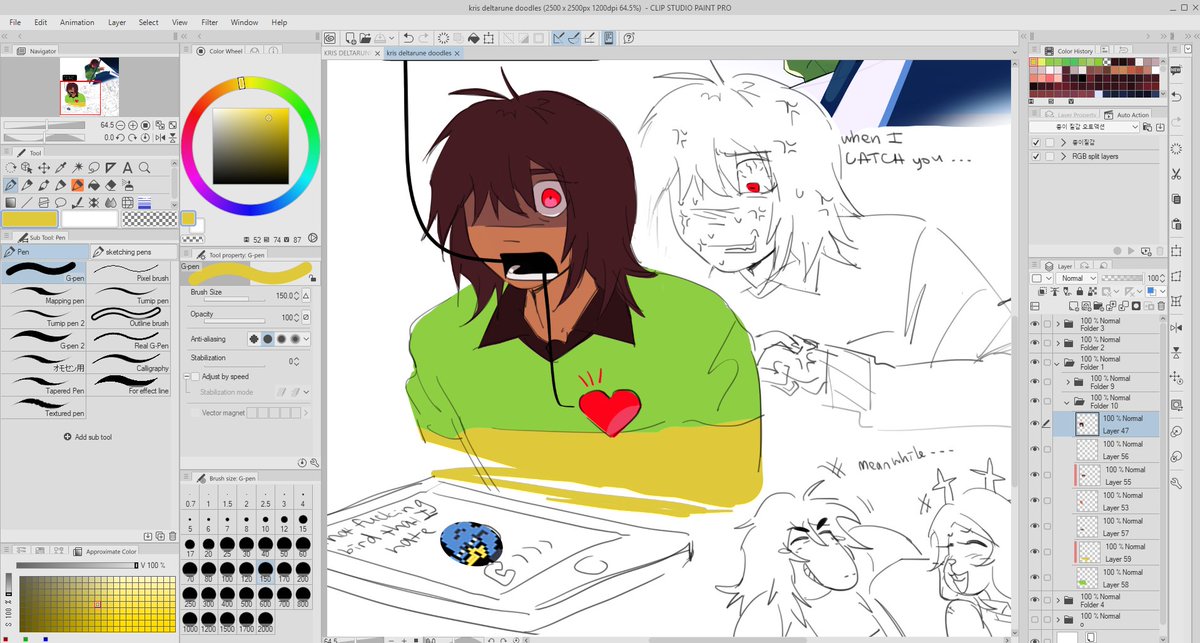This screenshot has height=643, width=1200.
Task: Select the Gradient tool
Action: click(x=10, y=203)
